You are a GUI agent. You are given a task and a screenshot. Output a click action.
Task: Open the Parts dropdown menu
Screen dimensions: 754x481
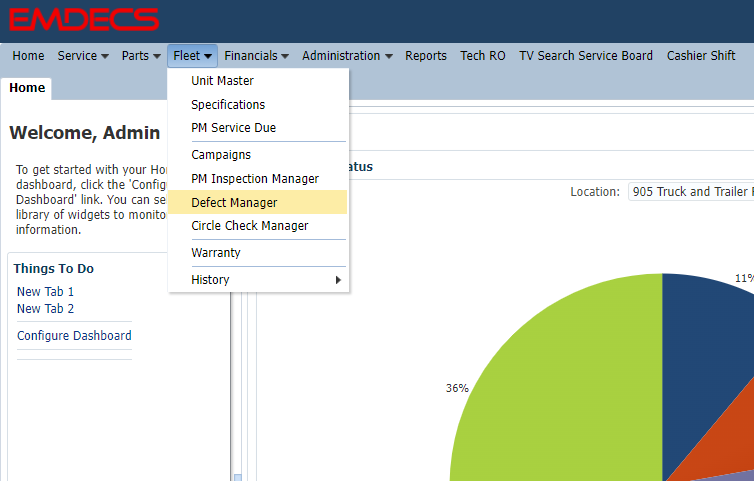coord(141,56)
